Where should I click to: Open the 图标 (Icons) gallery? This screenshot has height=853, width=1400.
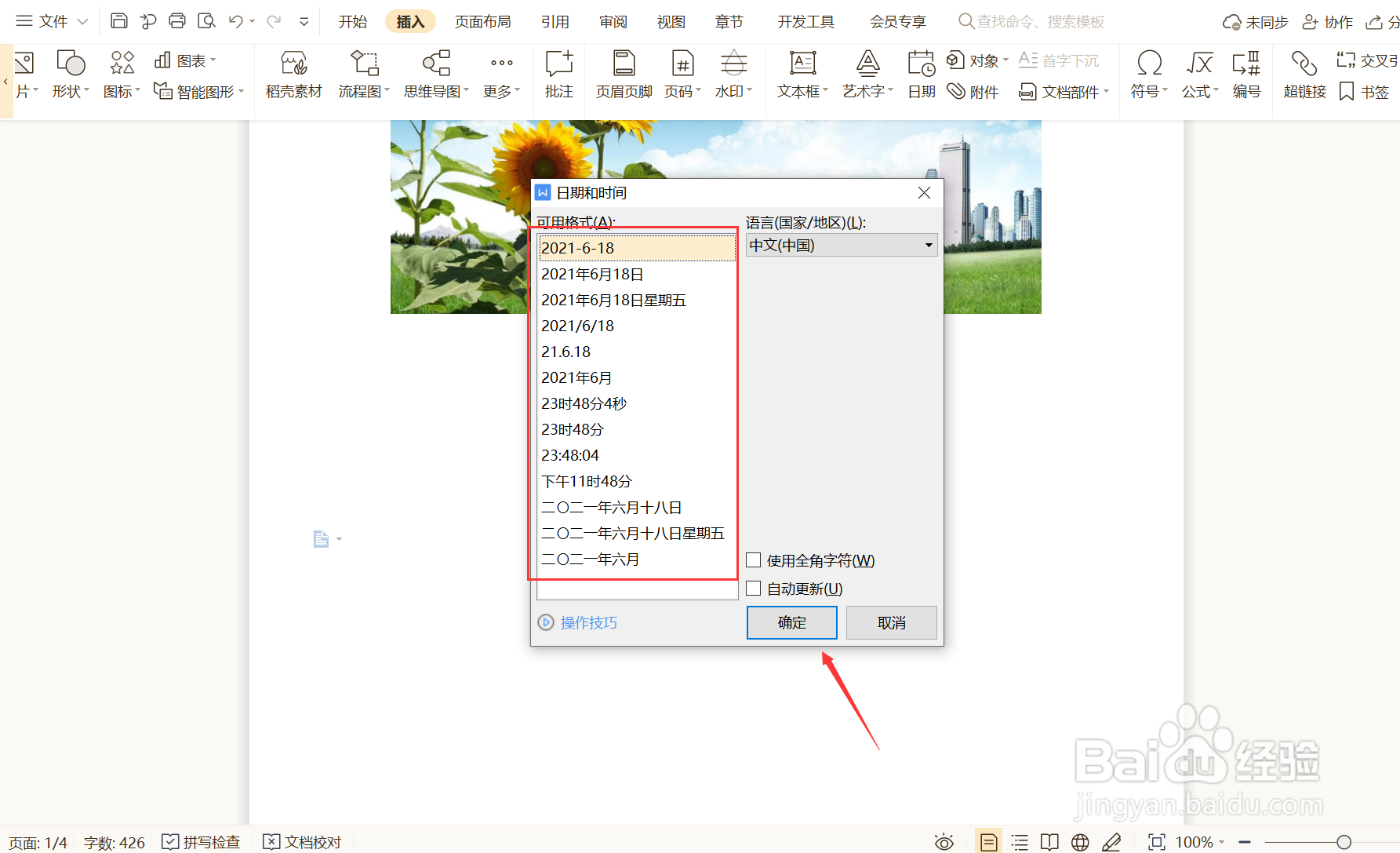(x=122, y=75)
